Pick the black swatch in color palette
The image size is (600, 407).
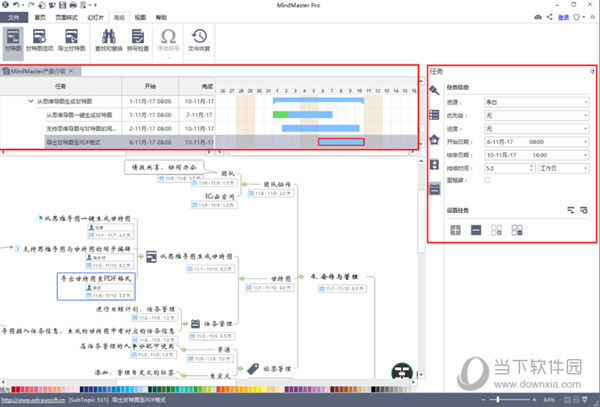(x=373, y=389)
